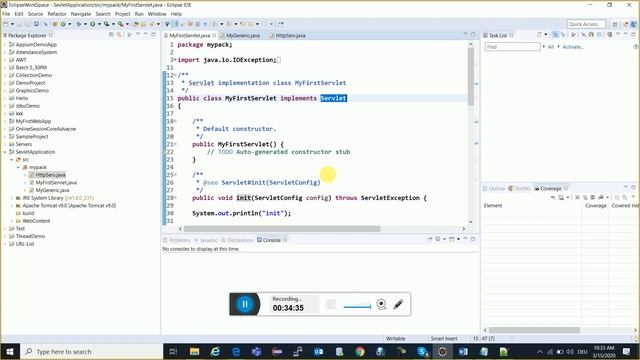Screen dimensions: 640x360
Task: Toggle Focus on Workweek icon in Task List
Action: coord(573,35)
